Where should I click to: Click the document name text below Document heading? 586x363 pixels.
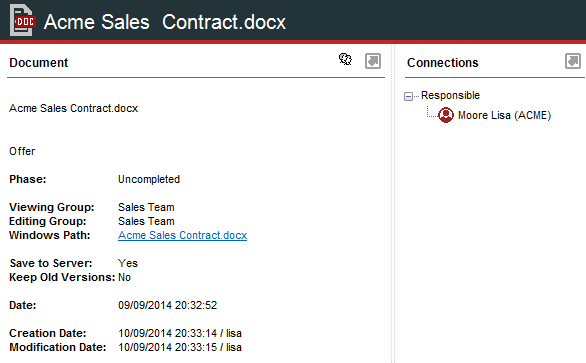[x=74, y=108]
